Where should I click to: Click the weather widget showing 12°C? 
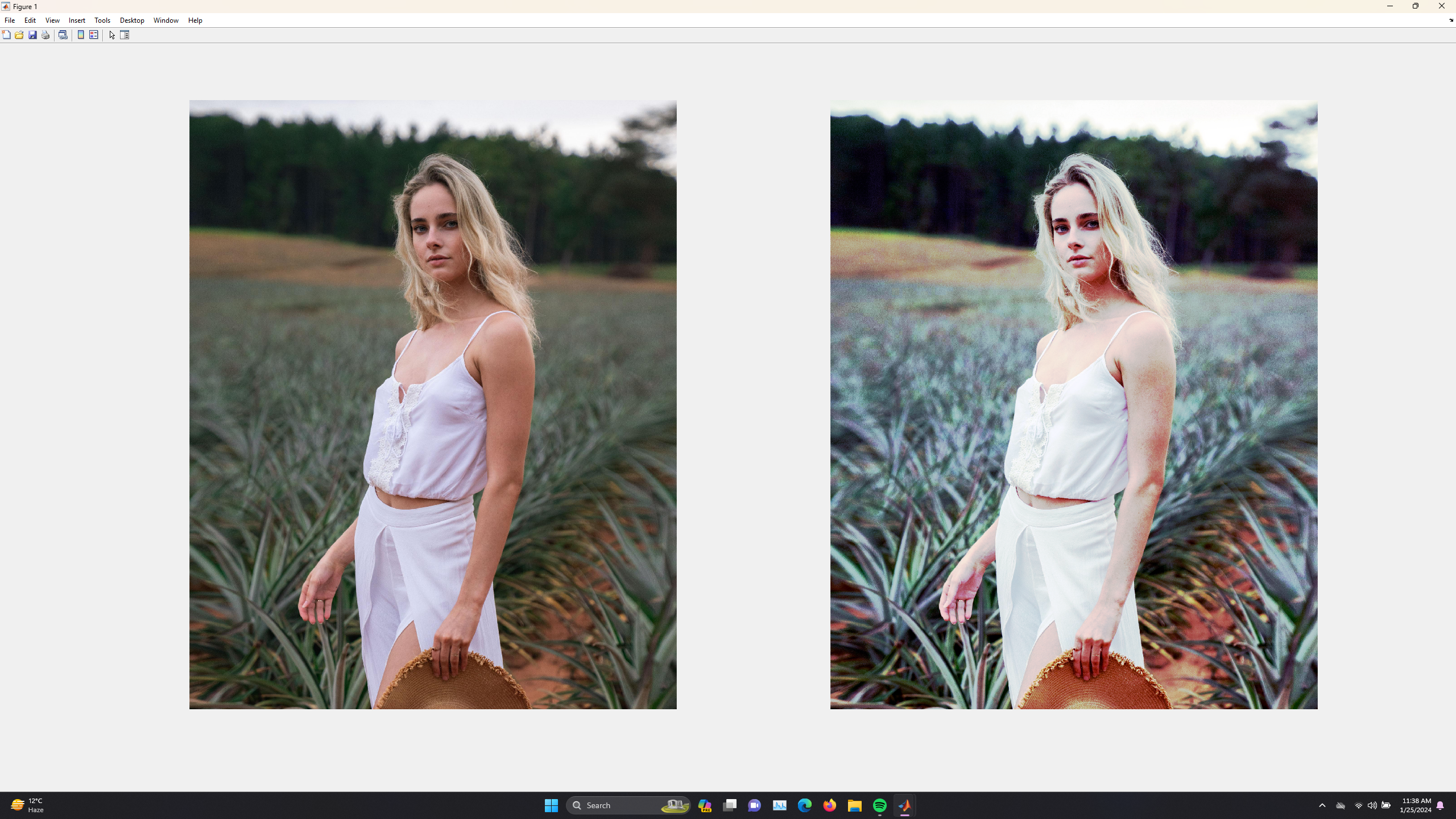28,805
